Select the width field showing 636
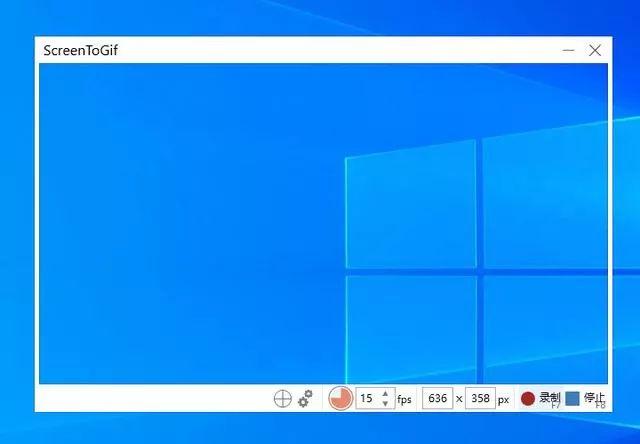The image size is (640, 444). coord(437,398)
